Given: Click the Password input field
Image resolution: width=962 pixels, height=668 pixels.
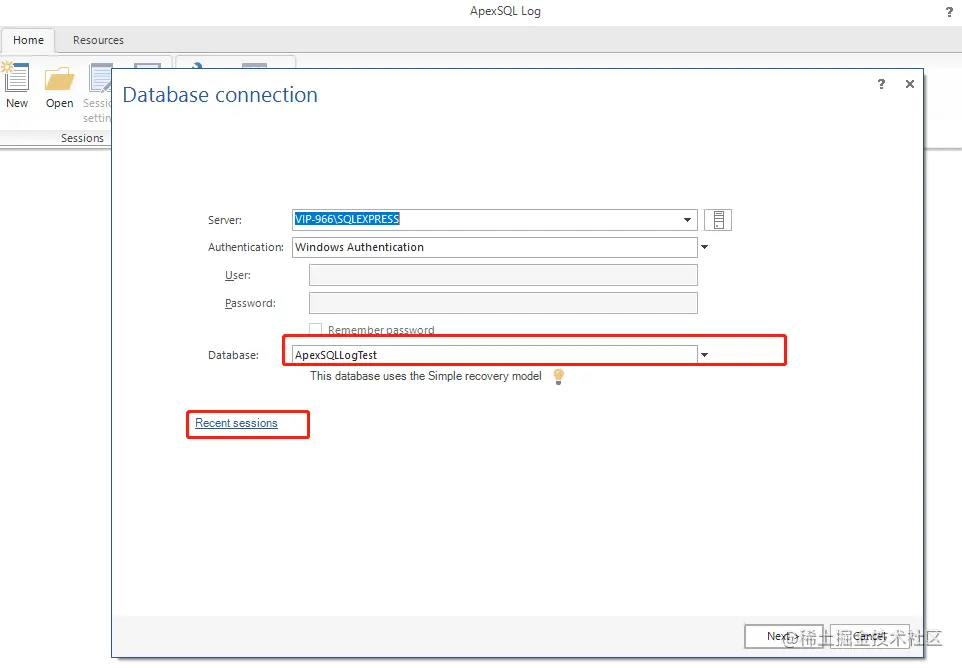Looking at the screenshot, I should pos(503,303).
